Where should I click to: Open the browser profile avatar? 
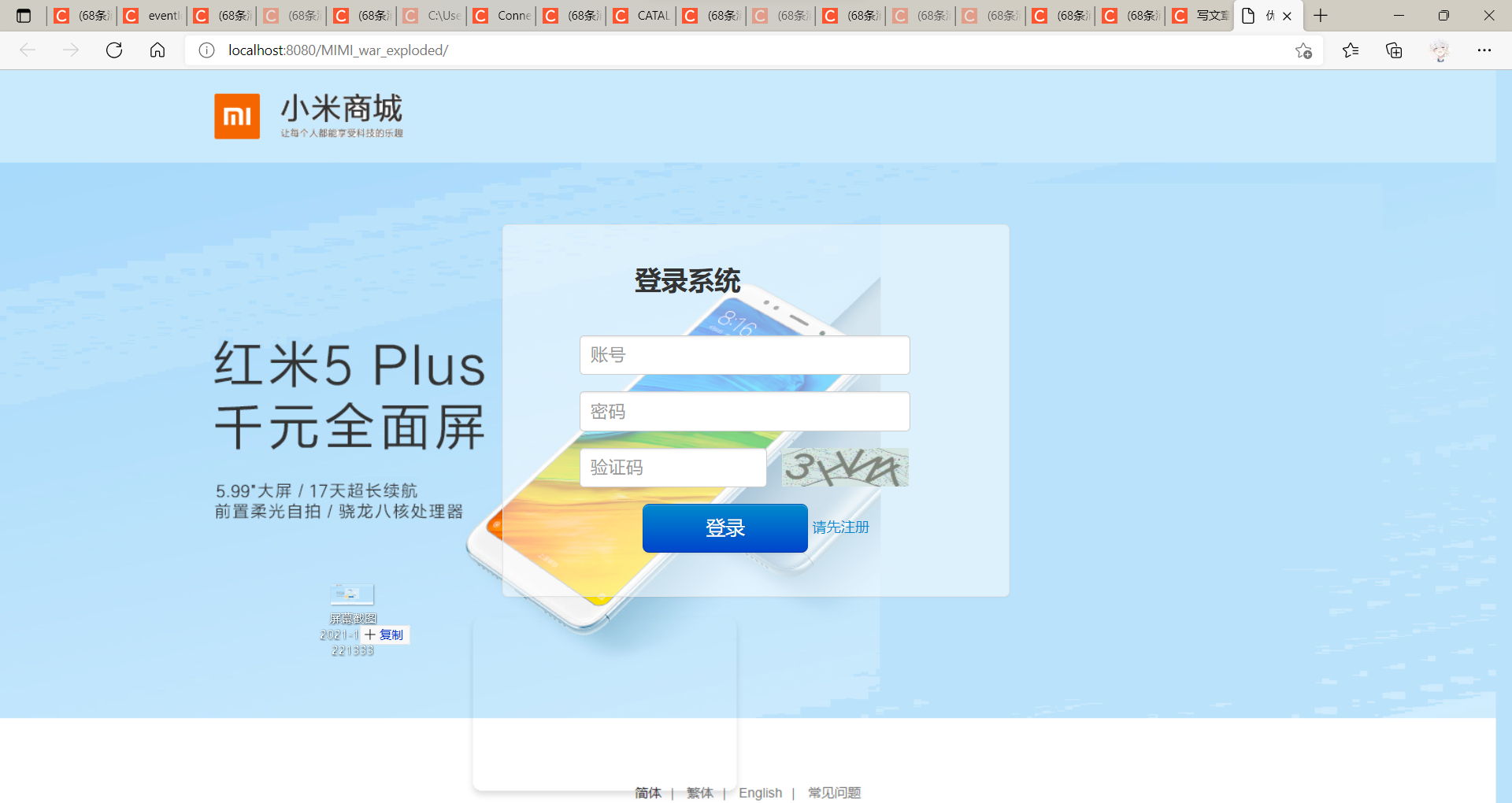(x=1439, y=50)
